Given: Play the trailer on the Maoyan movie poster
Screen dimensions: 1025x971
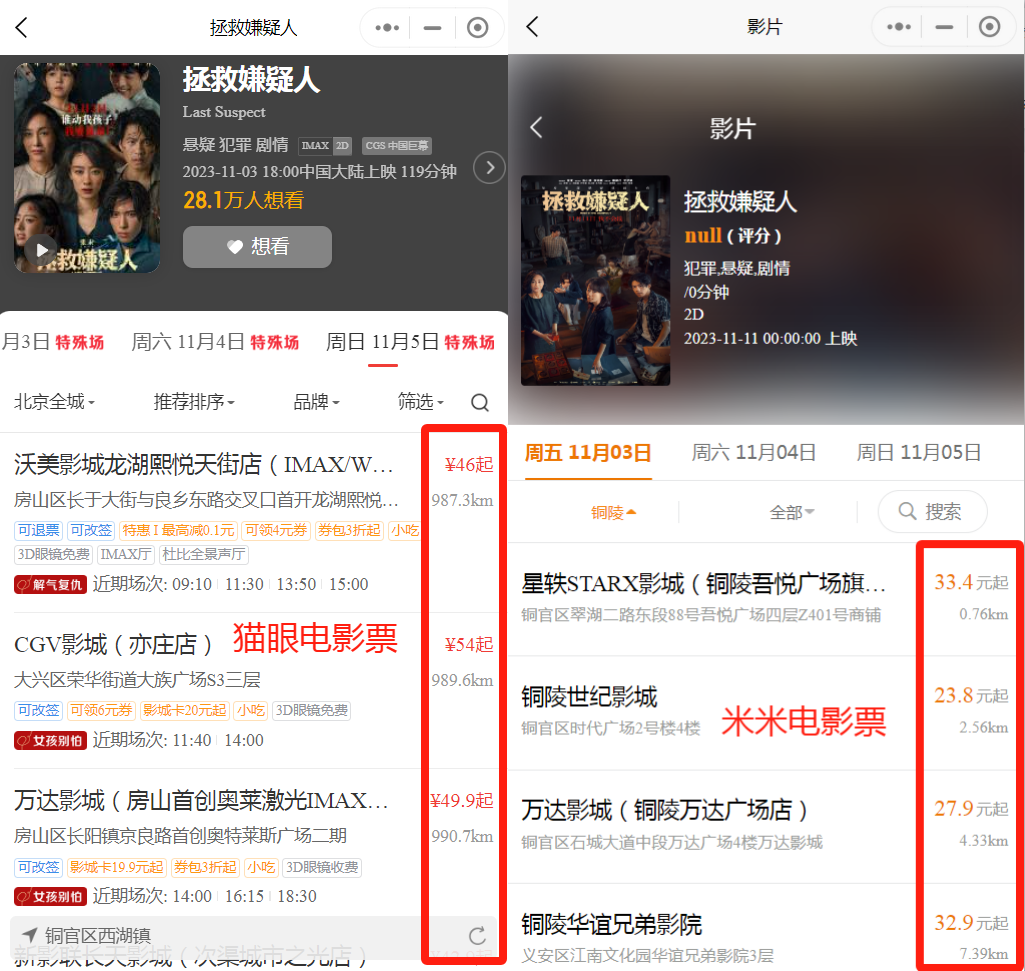Looking at the screenshot, I should pos(42,250).
